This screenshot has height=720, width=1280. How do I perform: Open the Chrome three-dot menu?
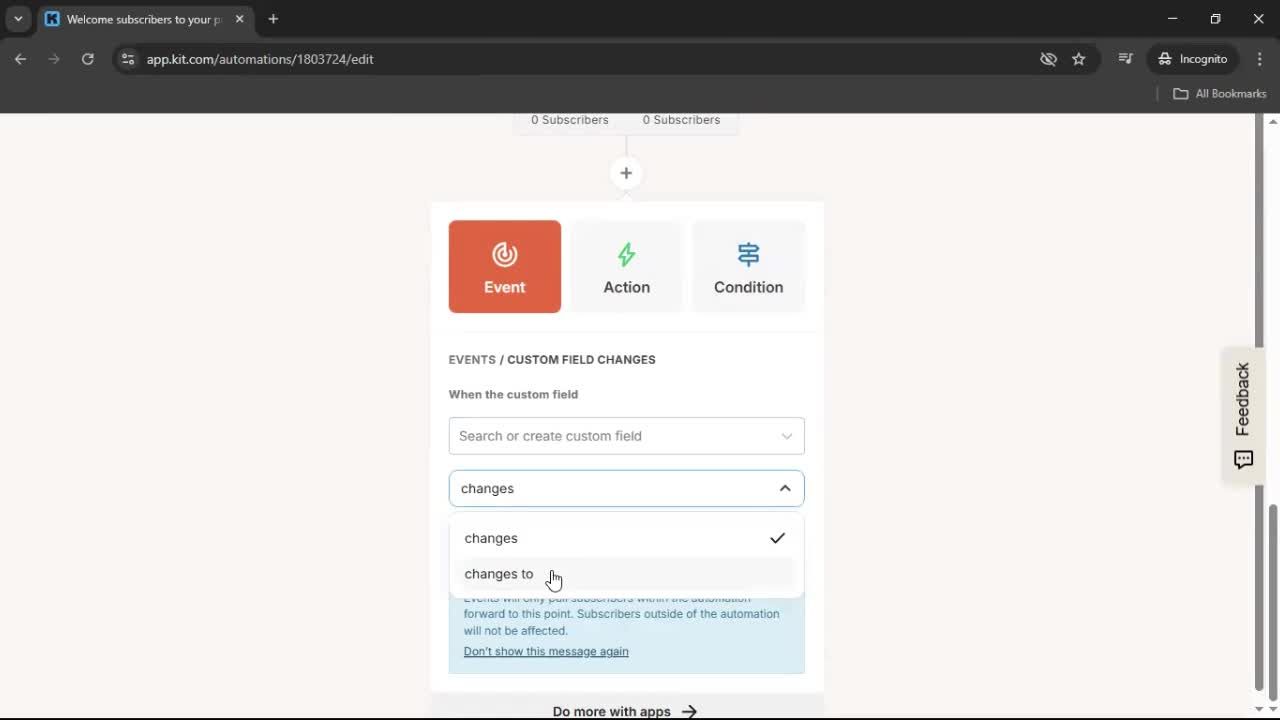click(1260, 59)
